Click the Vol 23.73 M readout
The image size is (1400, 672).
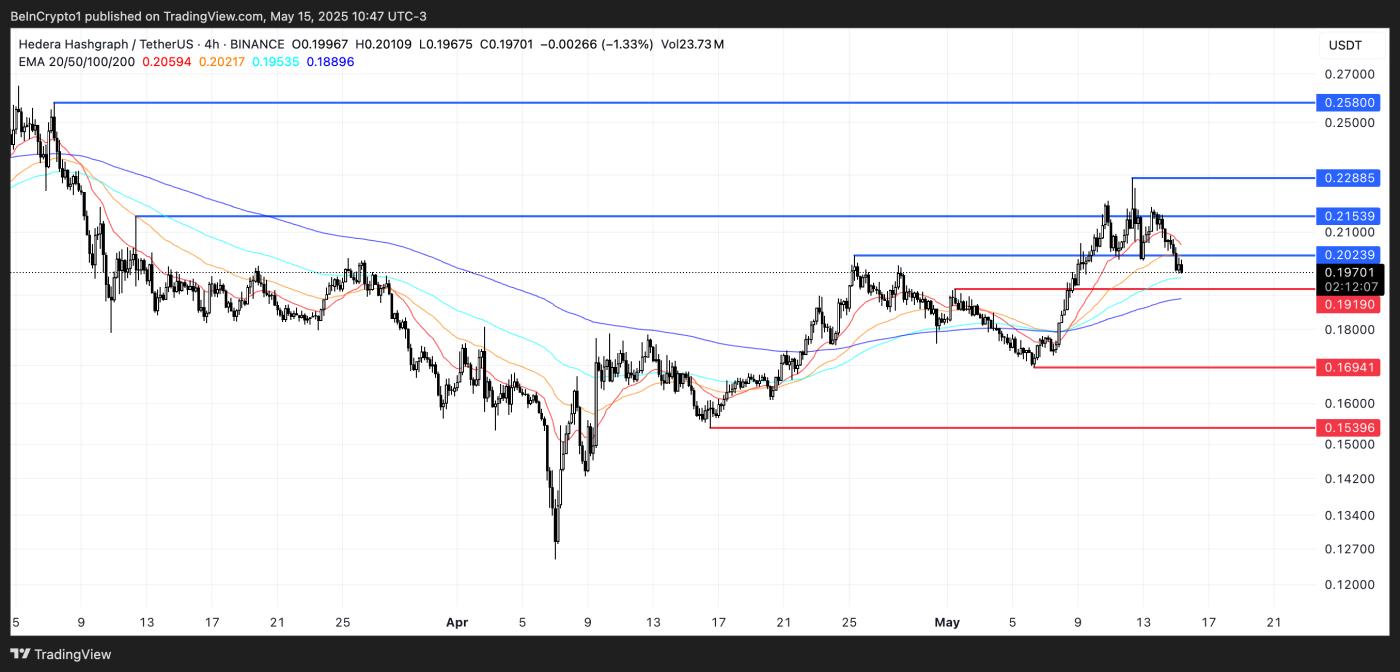pyautogui.click(x=692, y=44)
